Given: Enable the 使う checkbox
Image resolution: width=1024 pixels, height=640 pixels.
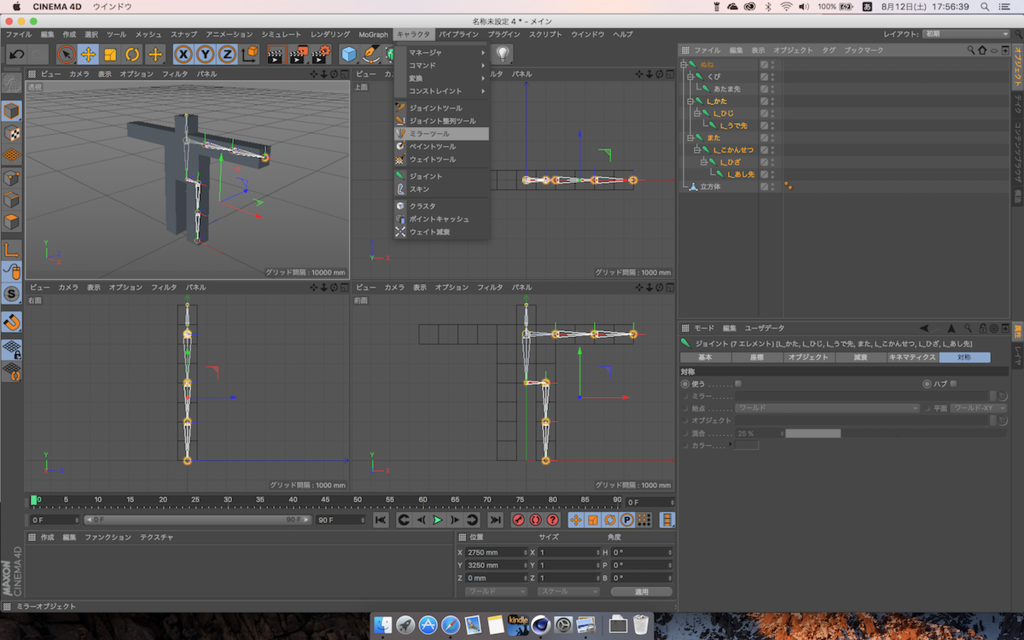Looking at the screenshot, I should tap(738, 384).
